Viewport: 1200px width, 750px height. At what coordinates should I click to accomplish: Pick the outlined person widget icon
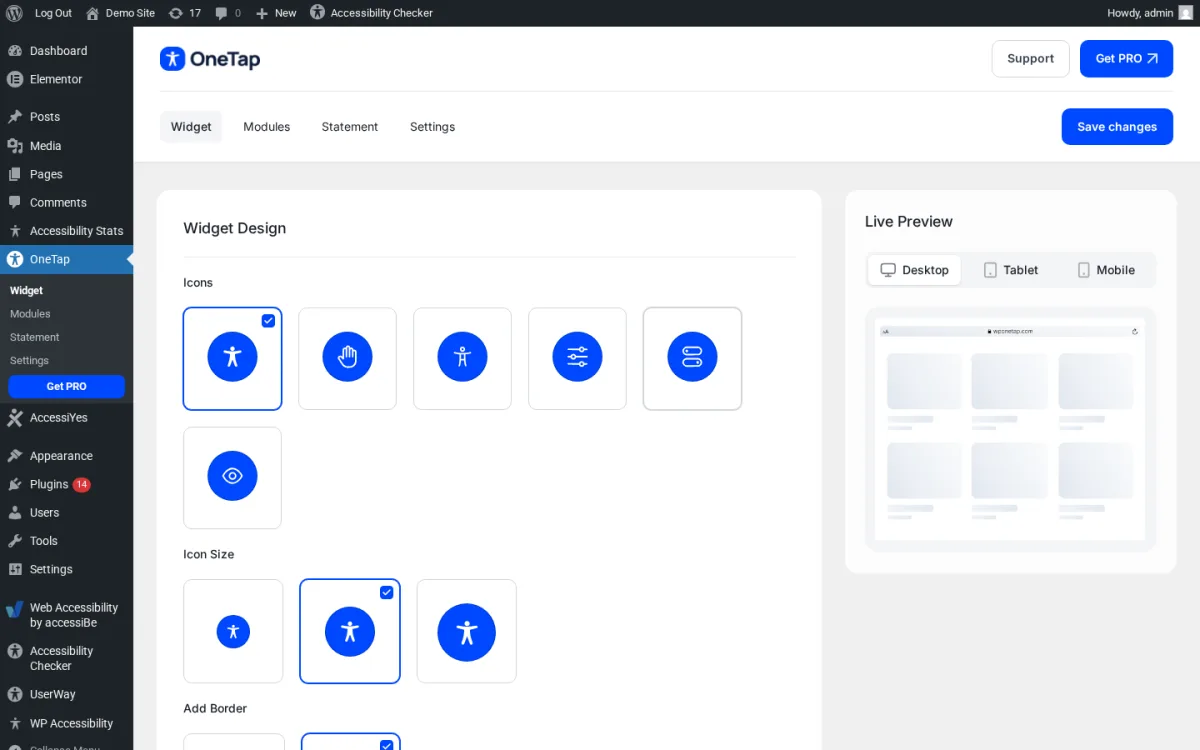tap(462, 358)
